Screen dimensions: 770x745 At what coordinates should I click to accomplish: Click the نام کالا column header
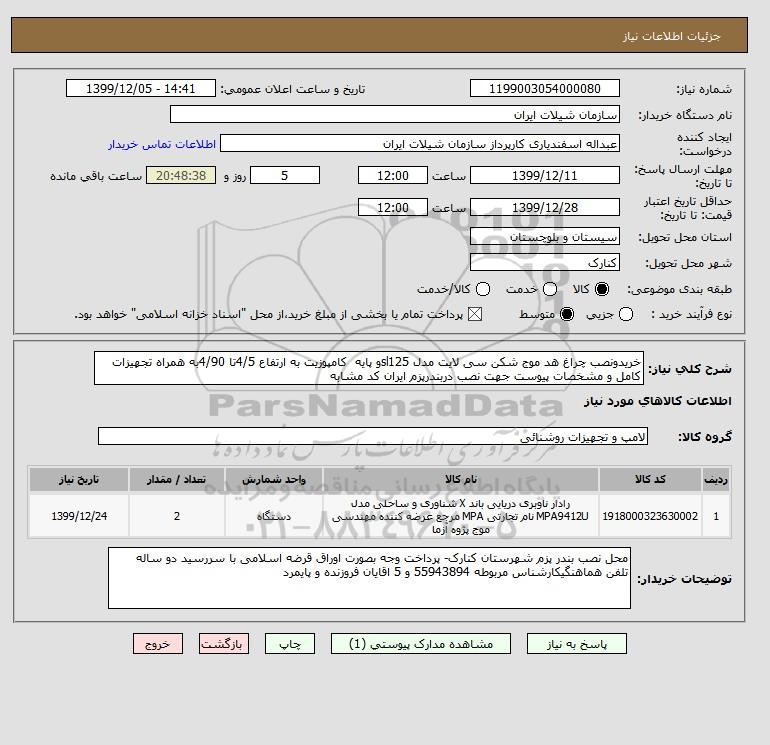point(461,479)
